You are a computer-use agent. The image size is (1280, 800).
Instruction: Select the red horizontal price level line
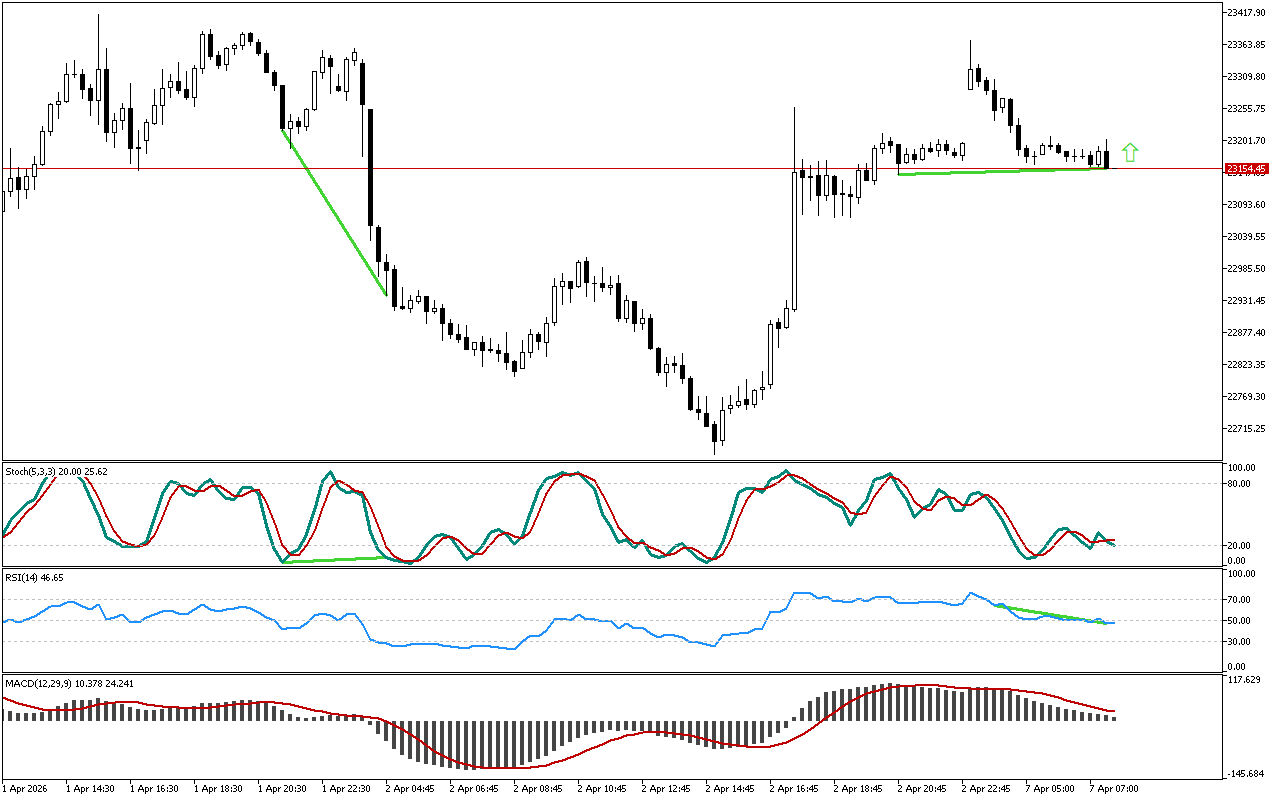click(600, 168)
